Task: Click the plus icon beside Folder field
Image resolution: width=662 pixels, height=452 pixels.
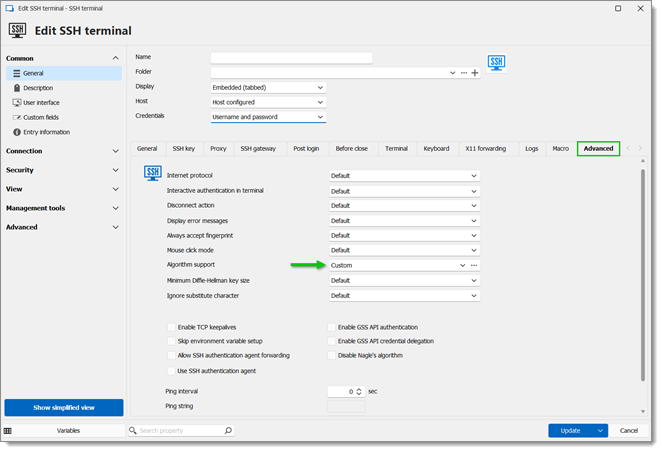Action: (475, 73)
